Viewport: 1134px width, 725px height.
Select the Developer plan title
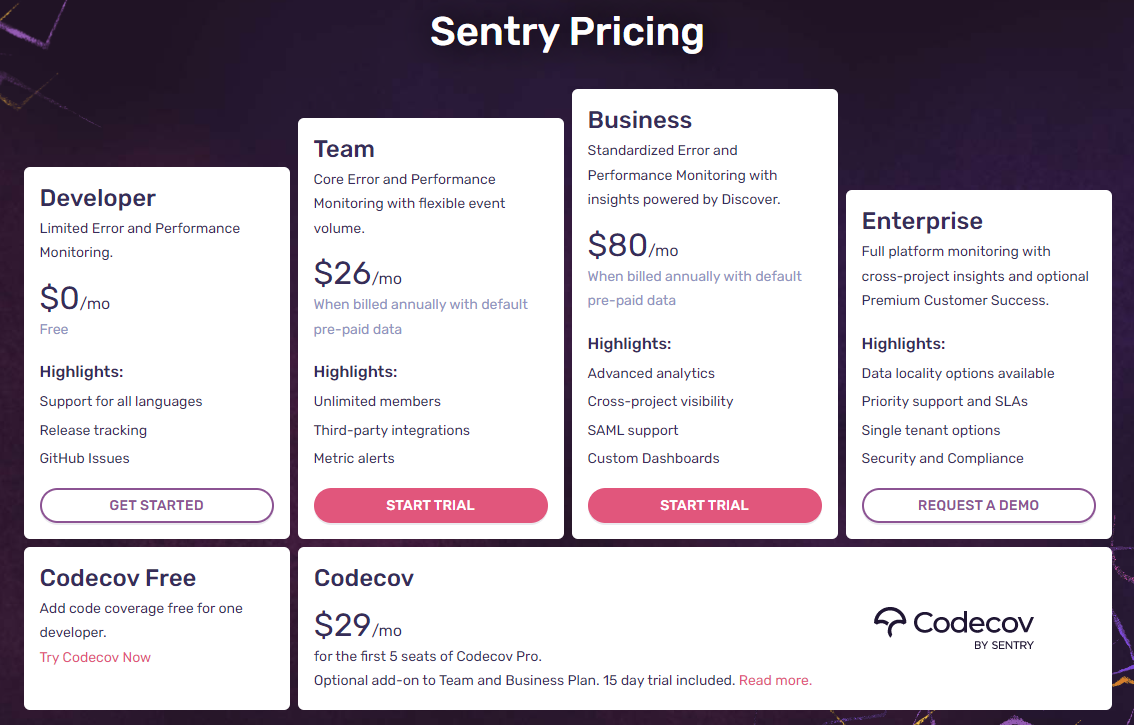click(x=98, y=198)
